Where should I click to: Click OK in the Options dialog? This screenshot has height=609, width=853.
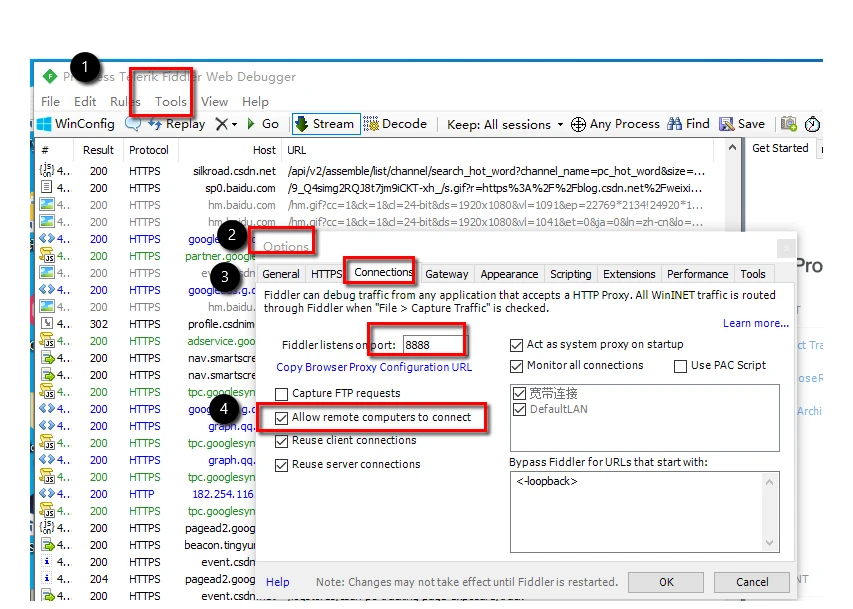click(x=666, y=582)
